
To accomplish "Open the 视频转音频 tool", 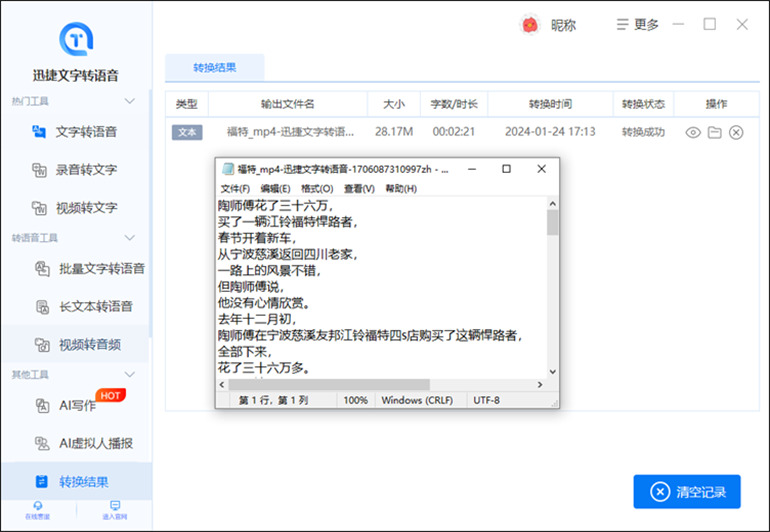I will pos(78,344).
